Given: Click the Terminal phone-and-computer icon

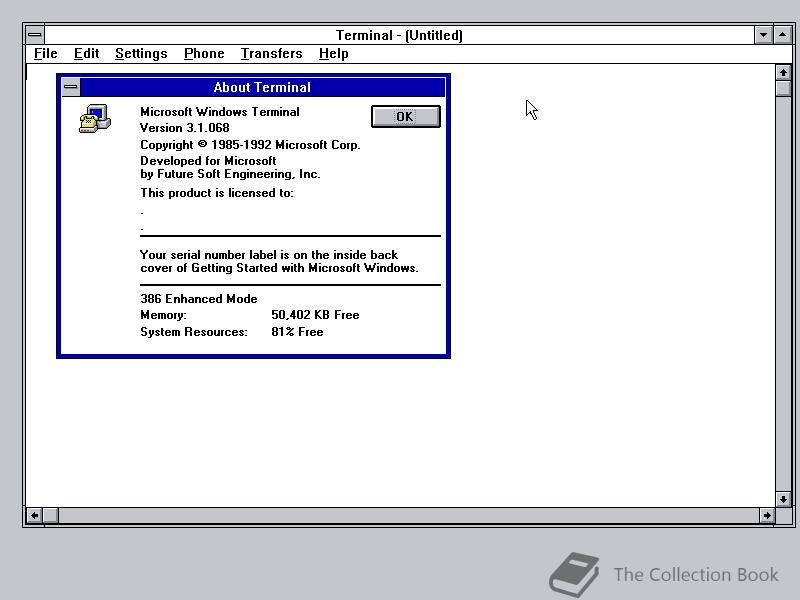Looking at the screenshot, I should pos(95,118).
